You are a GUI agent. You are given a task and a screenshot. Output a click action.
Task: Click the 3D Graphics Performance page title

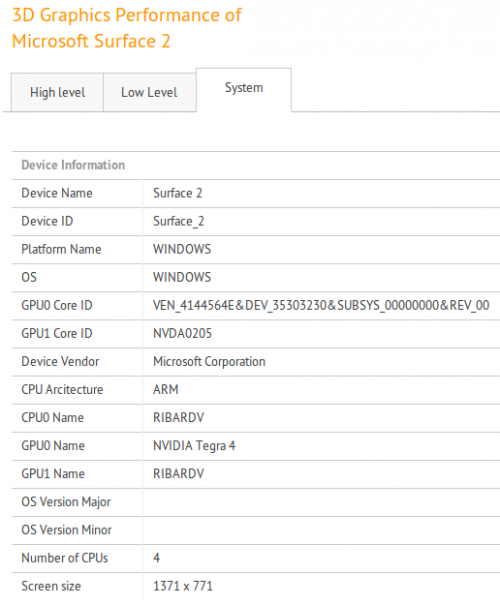(x=127, y=28)
